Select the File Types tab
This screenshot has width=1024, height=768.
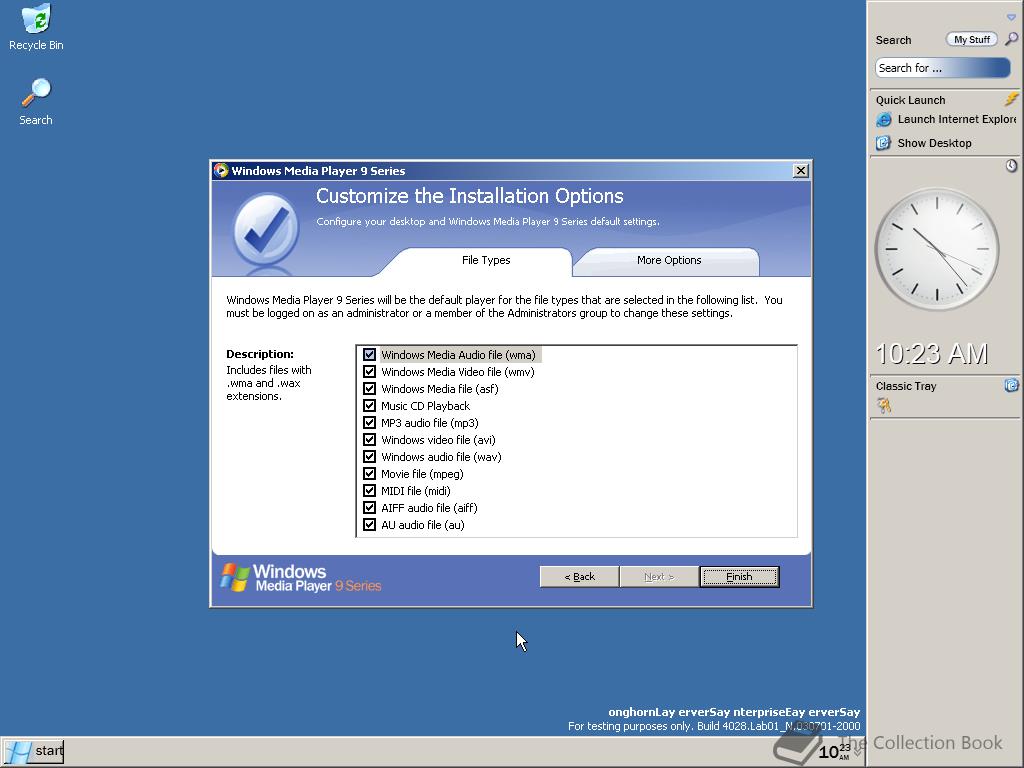coord(486,261)
